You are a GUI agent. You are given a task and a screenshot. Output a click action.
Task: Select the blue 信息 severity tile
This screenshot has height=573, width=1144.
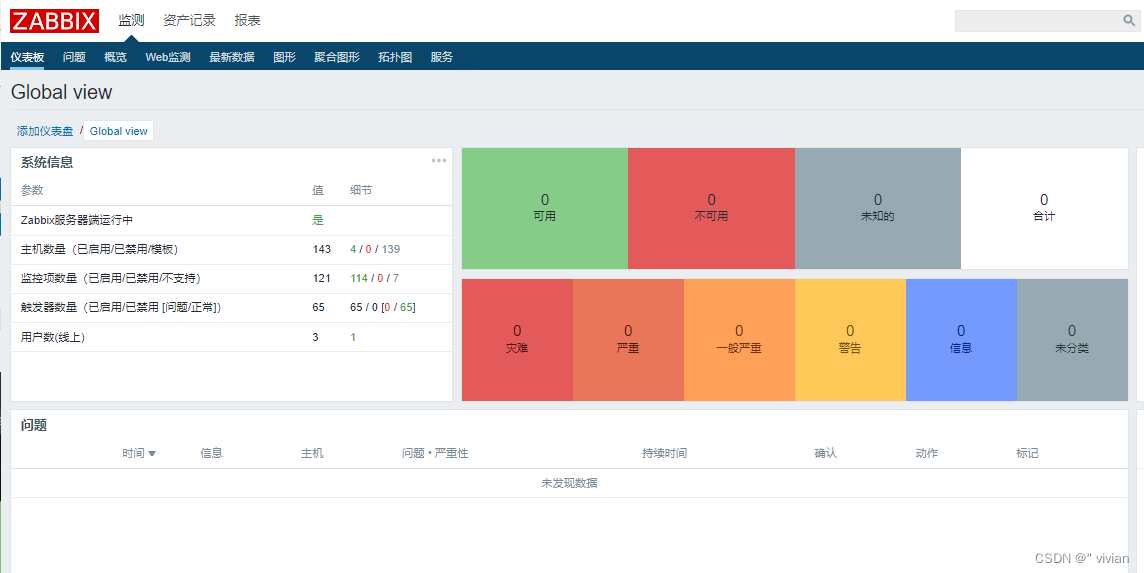click(x=961, y=339)
